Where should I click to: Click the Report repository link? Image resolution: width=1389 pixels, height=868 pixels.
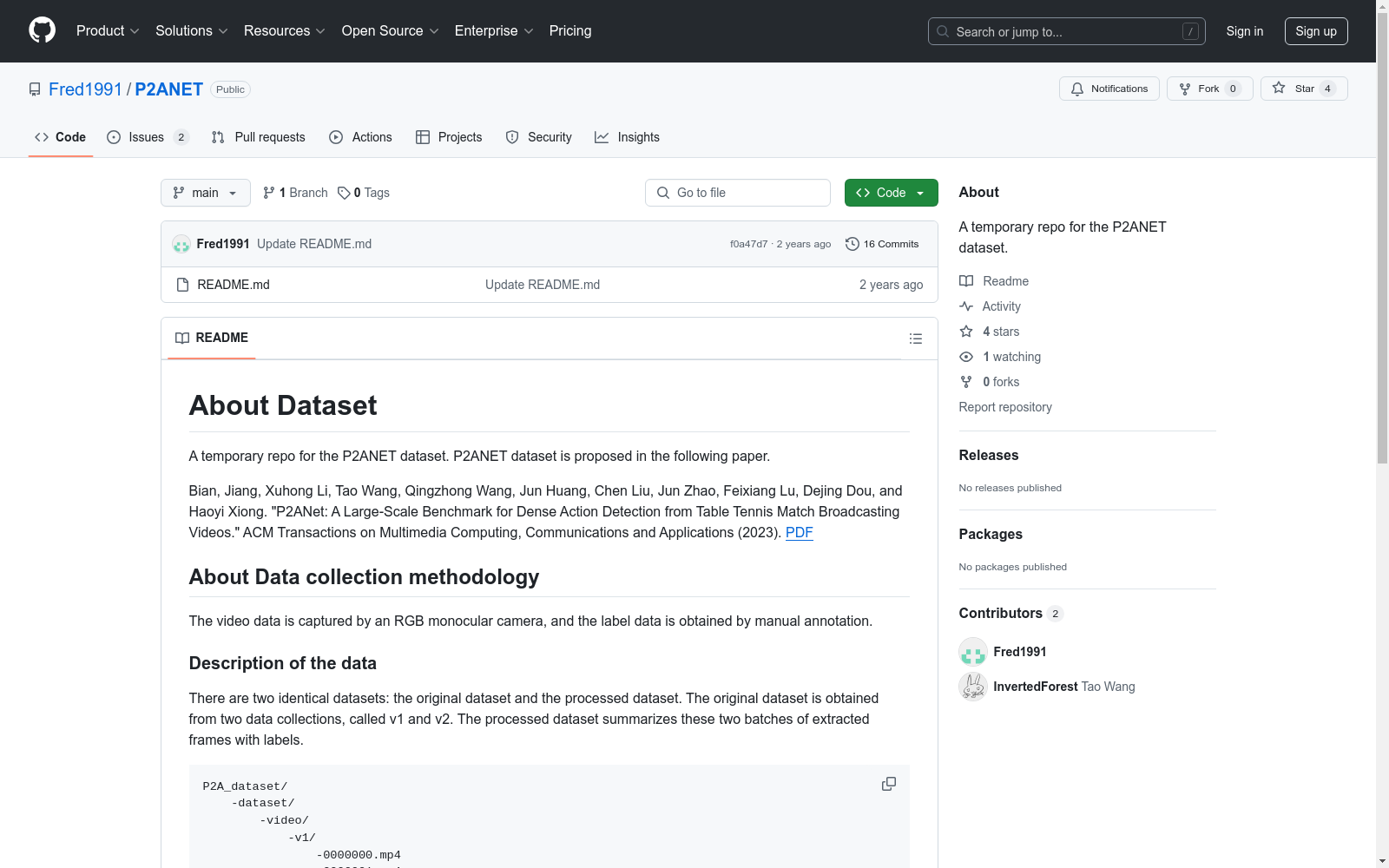[x=1005, y=407]
